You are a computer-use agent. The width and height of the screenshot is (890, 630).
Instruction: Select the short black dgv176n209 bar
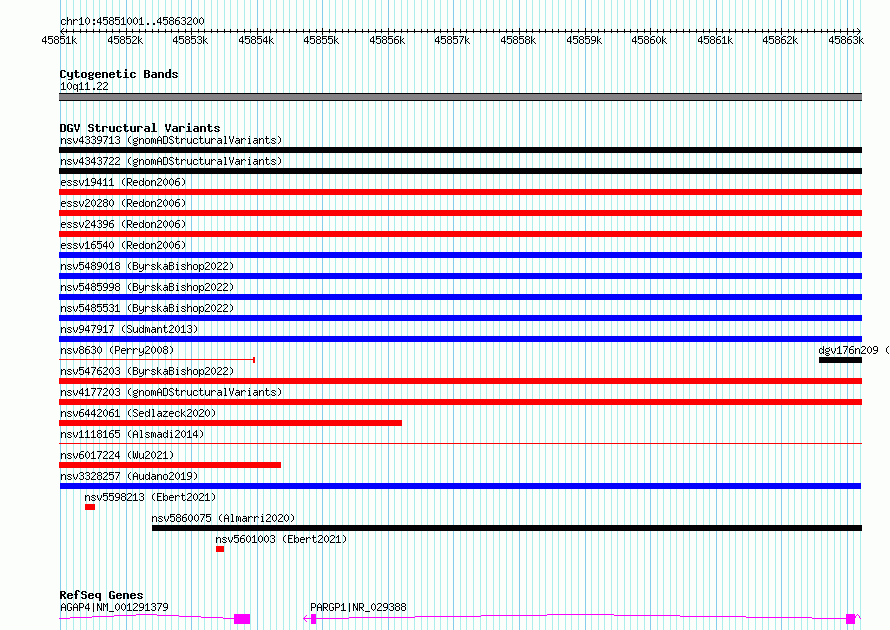(x=840, y=360)
